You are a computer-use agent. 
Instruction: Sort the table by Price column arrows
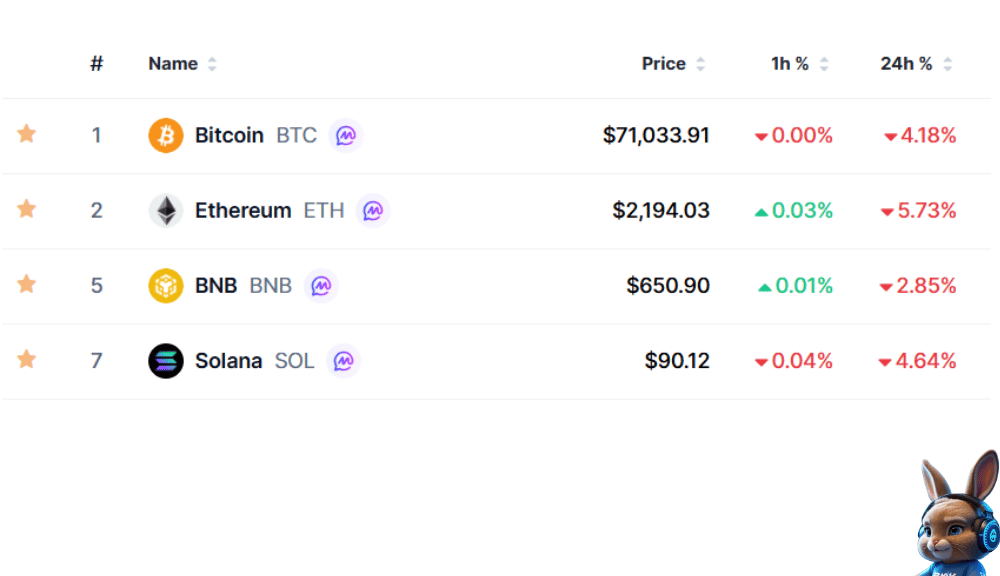tap(700, 63)
